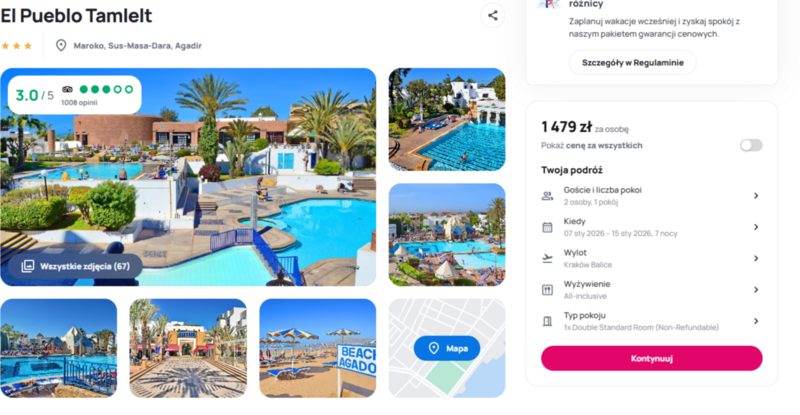Toggle Pokaż cenę za wszystkich switch
Screen dimensions: 800x415
coord(751,145)
